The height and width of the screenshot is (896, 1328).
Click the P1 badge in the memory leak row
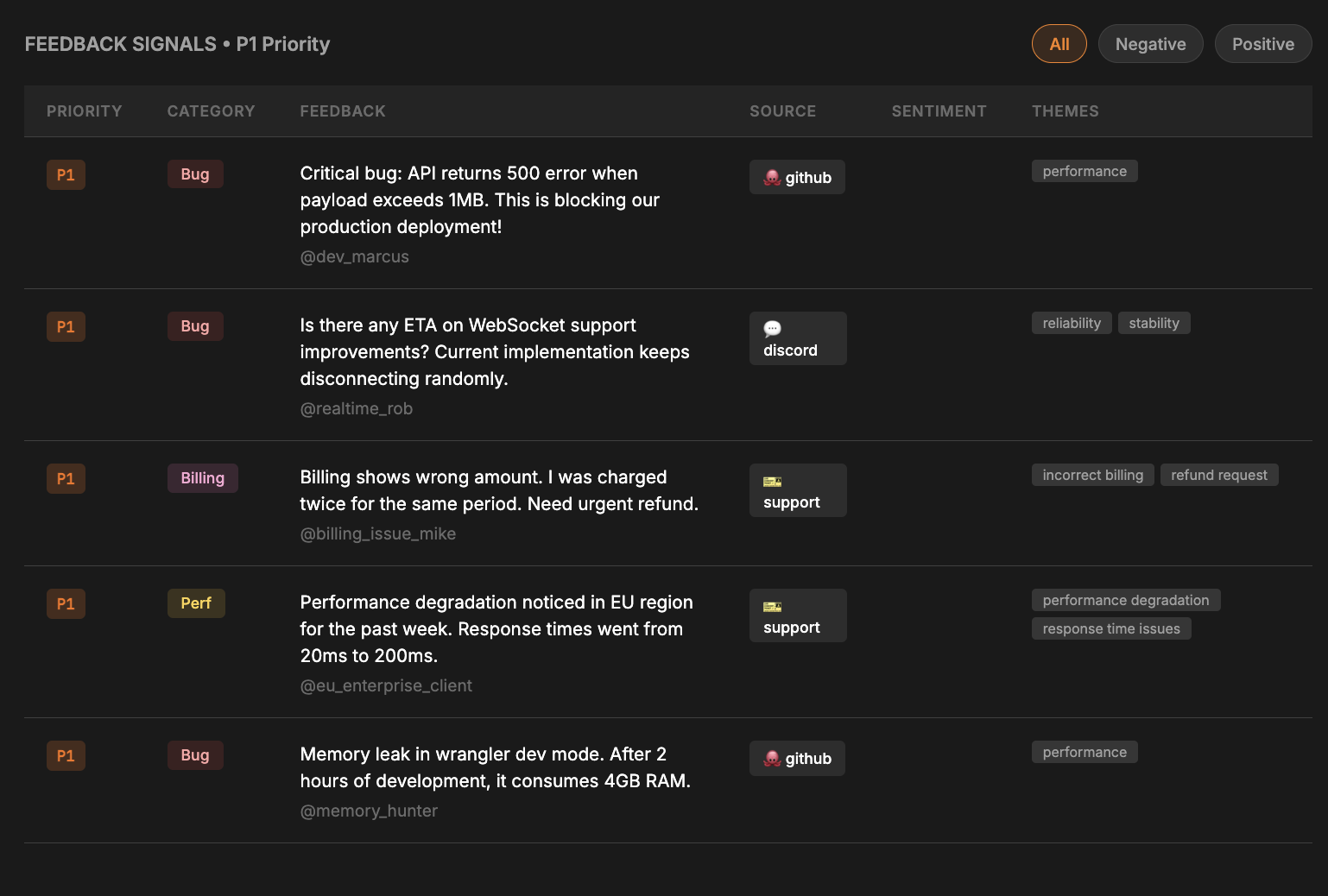pos(66,756)
